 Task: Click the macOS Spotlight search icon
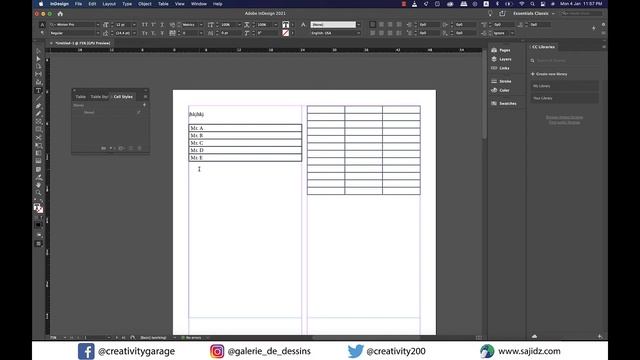532,4
